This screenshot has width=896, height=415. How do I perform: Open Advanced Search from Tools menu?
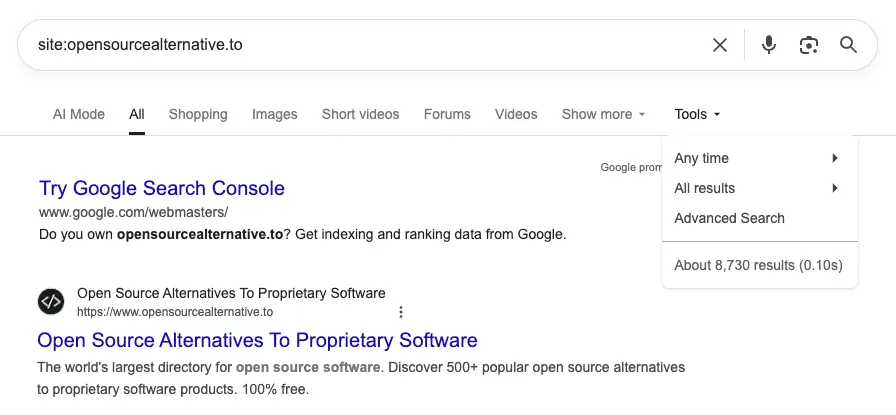[x=729, y=218]
